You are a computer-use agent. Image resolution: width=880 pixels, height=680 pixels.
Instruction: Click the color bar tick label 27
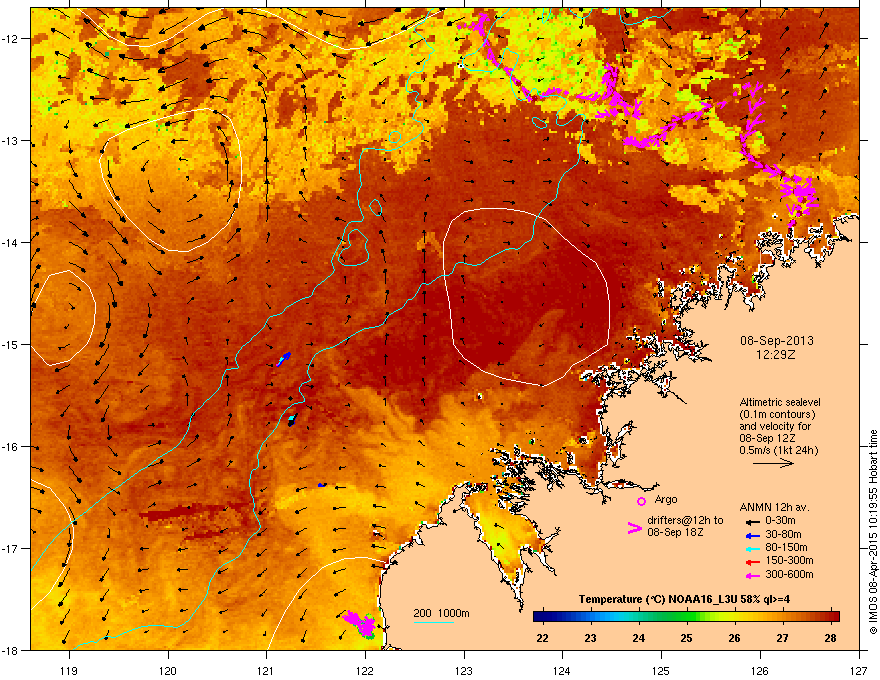tap(782, 638)
